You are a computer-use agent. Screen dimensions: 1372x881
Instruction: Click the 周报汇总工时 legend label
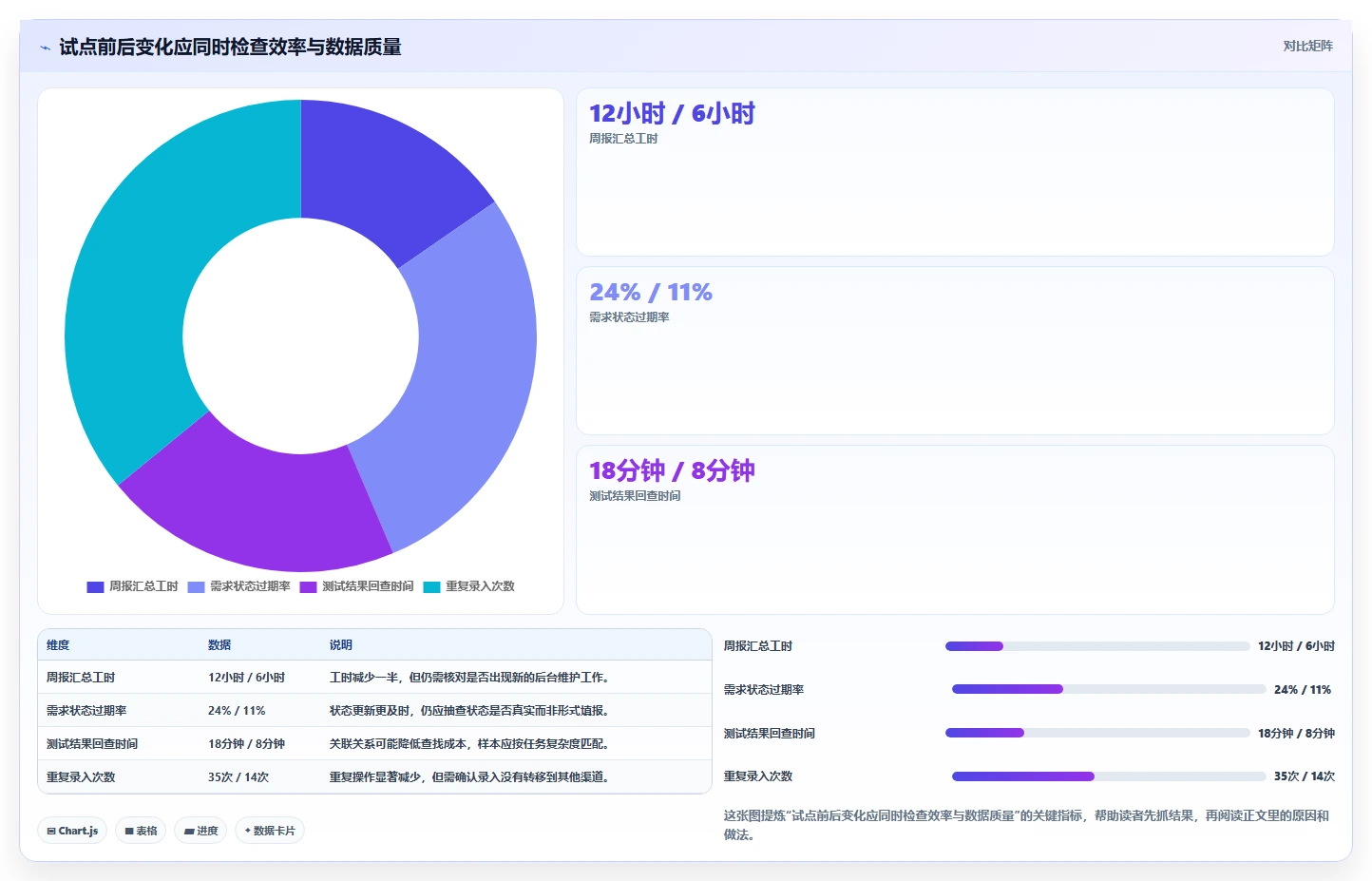point(143,586)
